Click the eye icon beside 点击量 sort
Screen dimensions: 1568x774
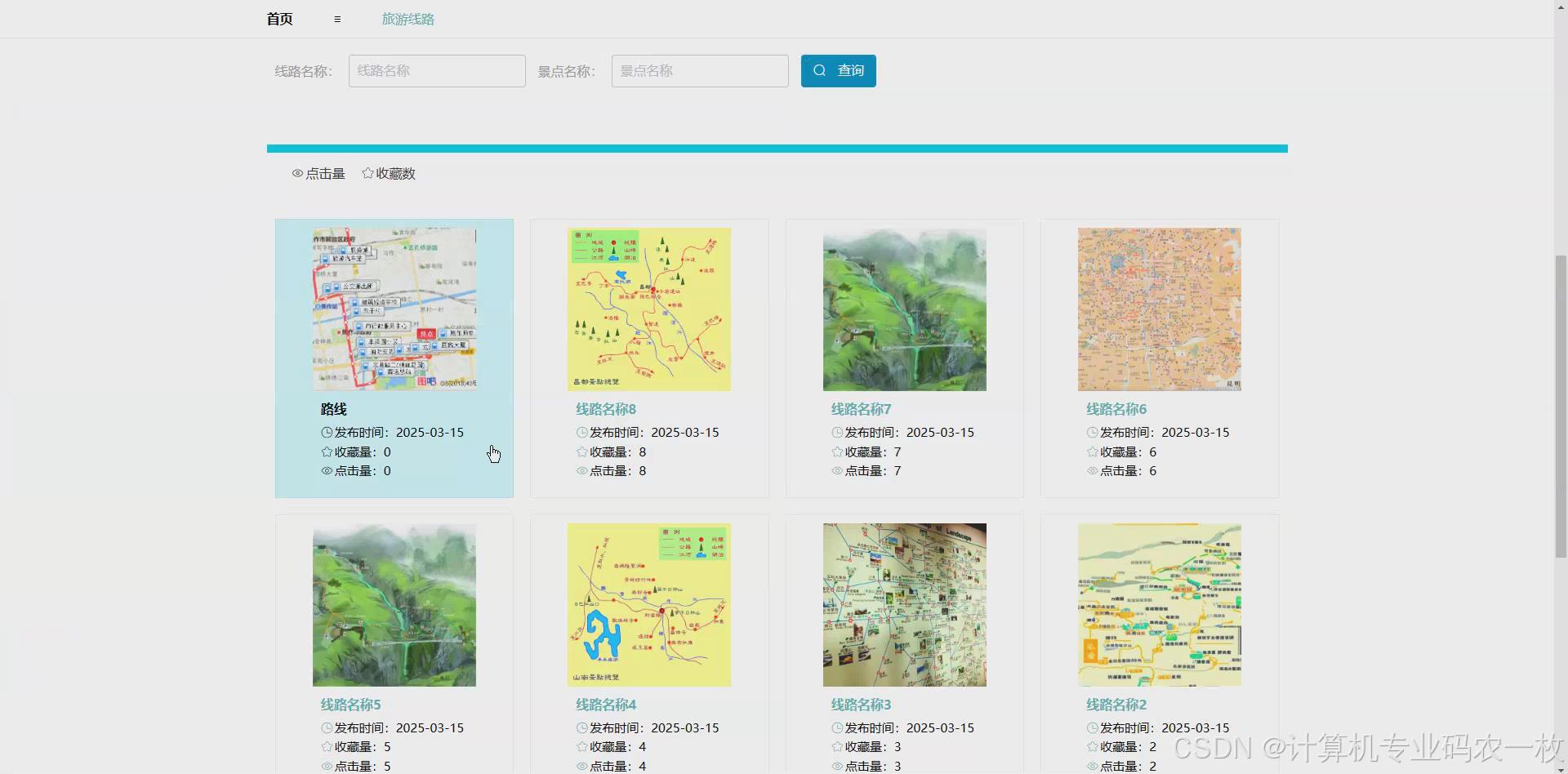pos(297,174)
